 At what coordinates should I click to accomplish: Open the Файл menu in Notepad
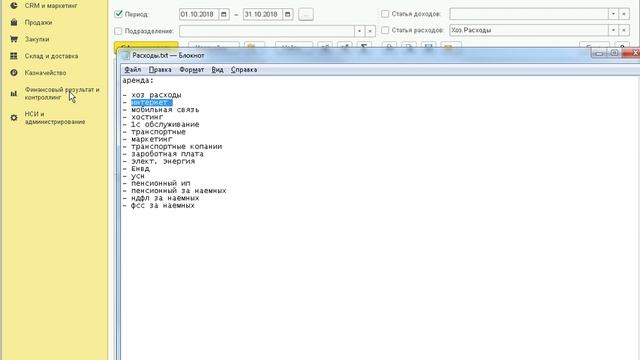(x=133, y=70)
